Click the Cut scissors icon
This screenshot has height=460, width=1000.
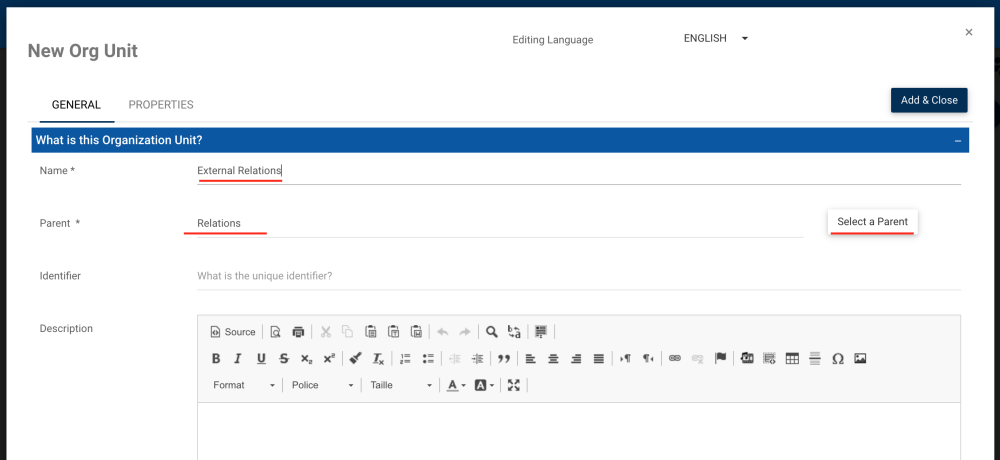pyautogui.click(x=326, y=332)
